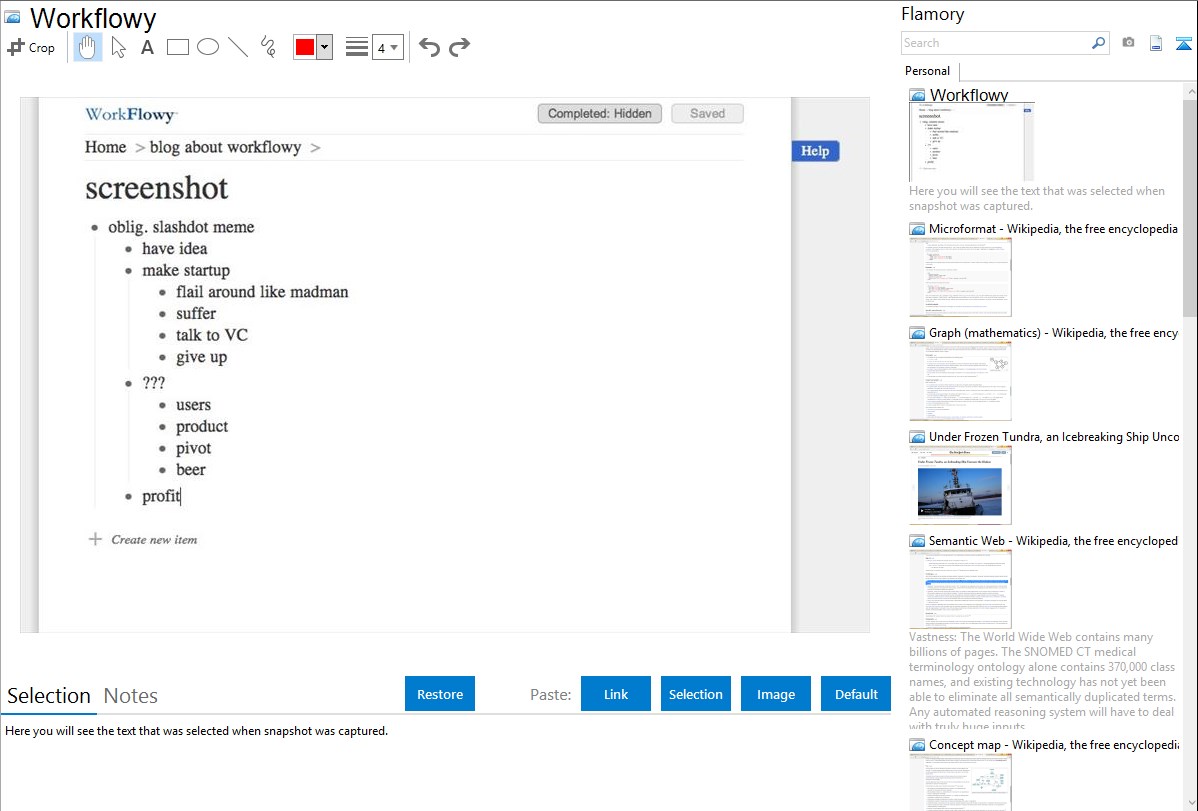Focus the Flamory search field
This screenshot has height=811, width=1198.
pyautogui.click(x=996, y=43)
